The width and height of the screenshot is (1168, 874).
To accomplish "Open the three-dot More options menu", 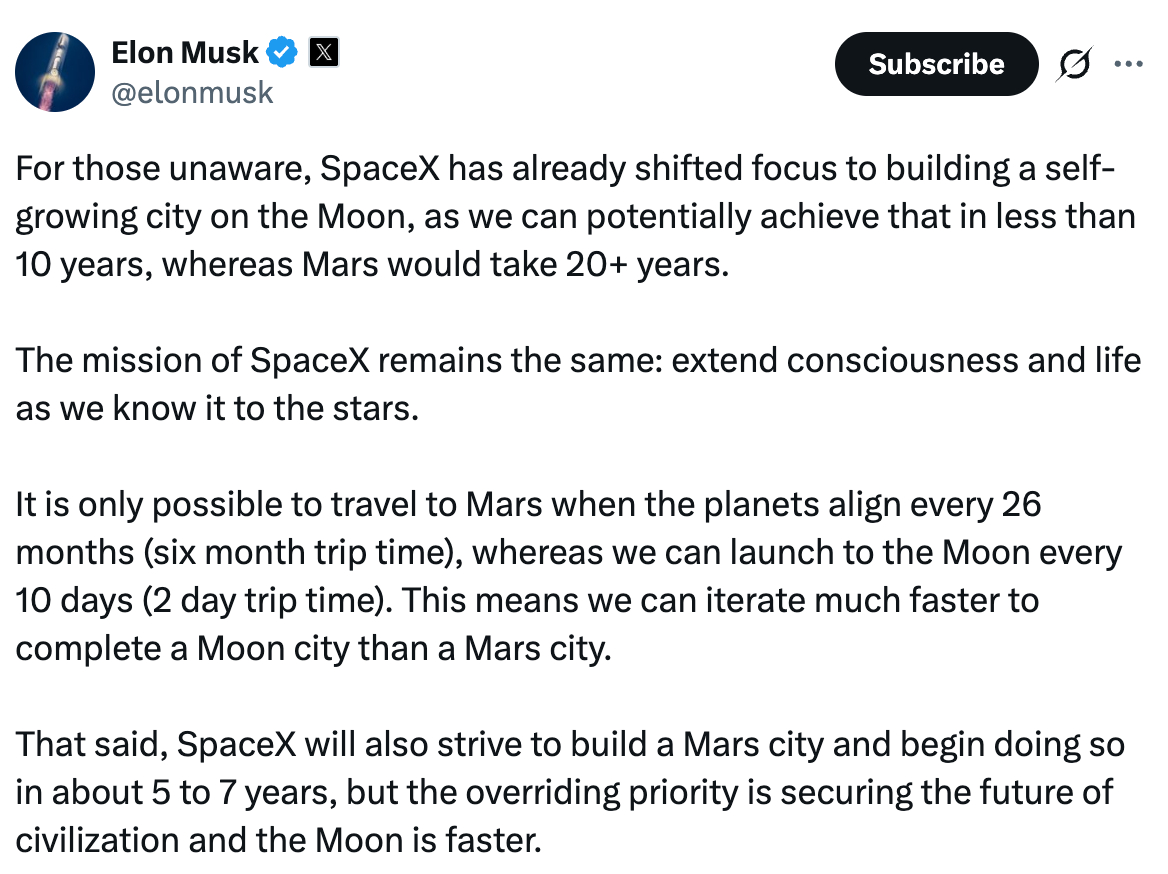I will [x=1128, y=64].
